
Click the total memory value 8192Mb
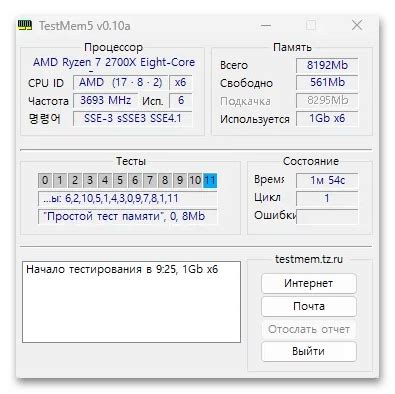(x=327, y=65)
